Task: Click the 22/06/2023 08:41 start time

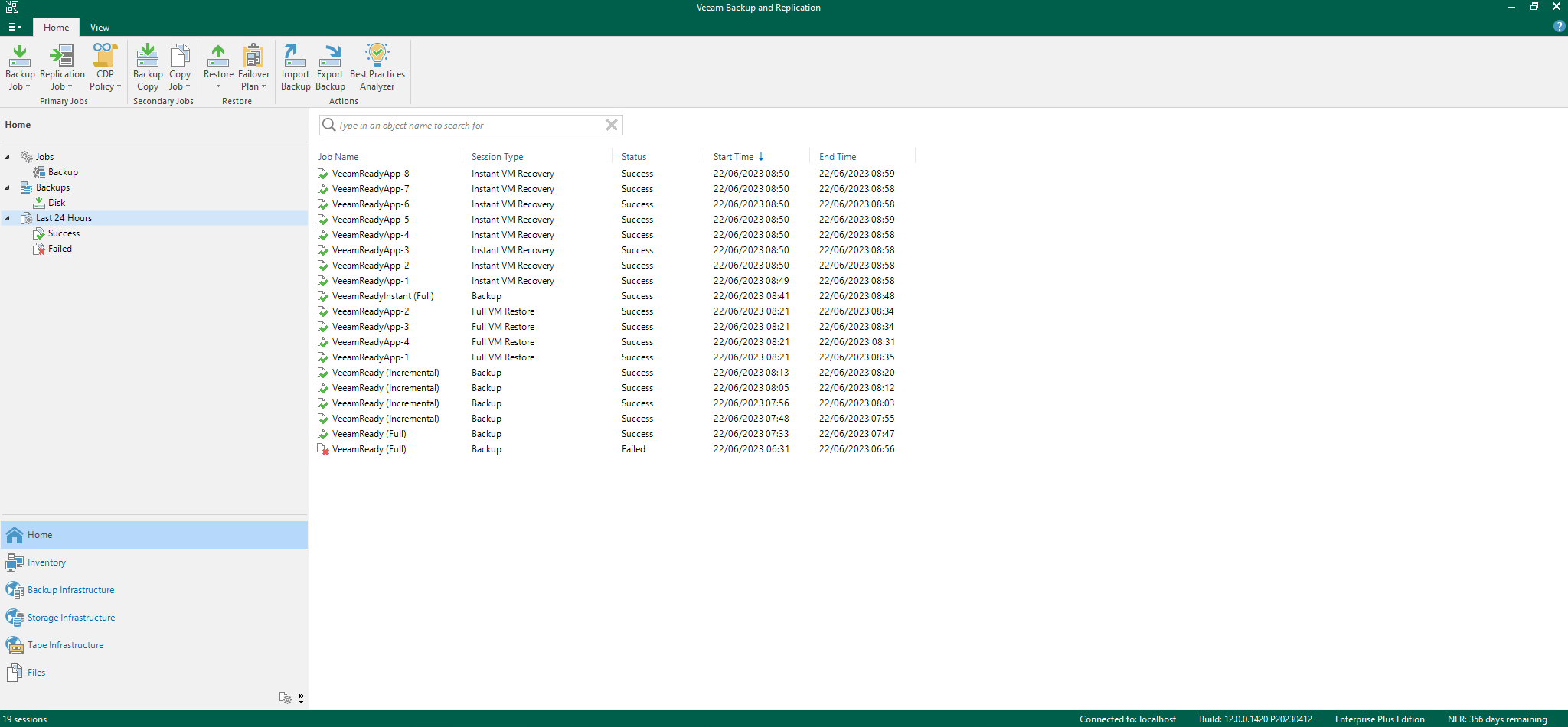Action: pyautogui.click(x=751, y=296)
